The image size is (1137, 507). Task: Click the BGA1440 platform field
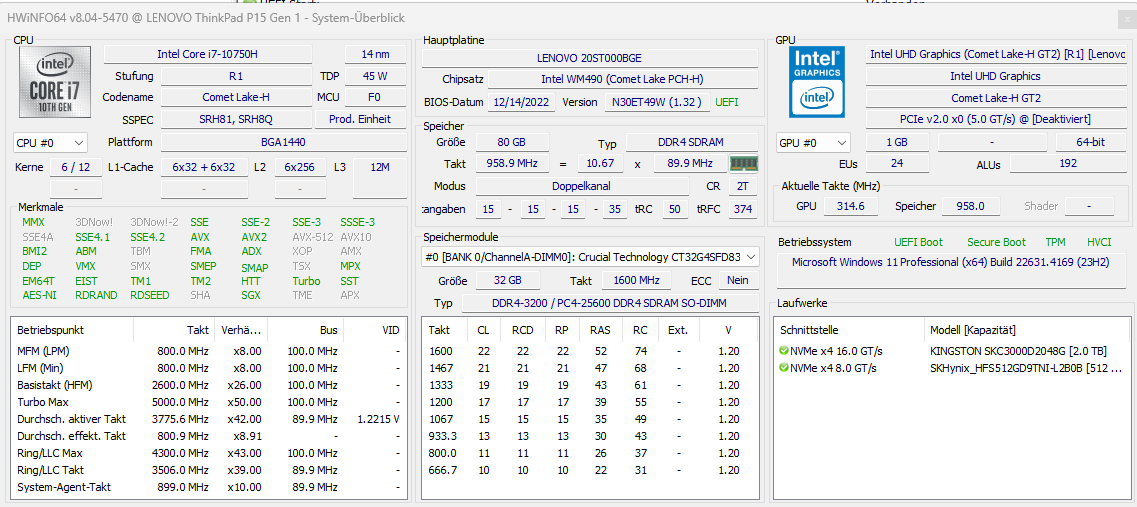tap(284, 142)
